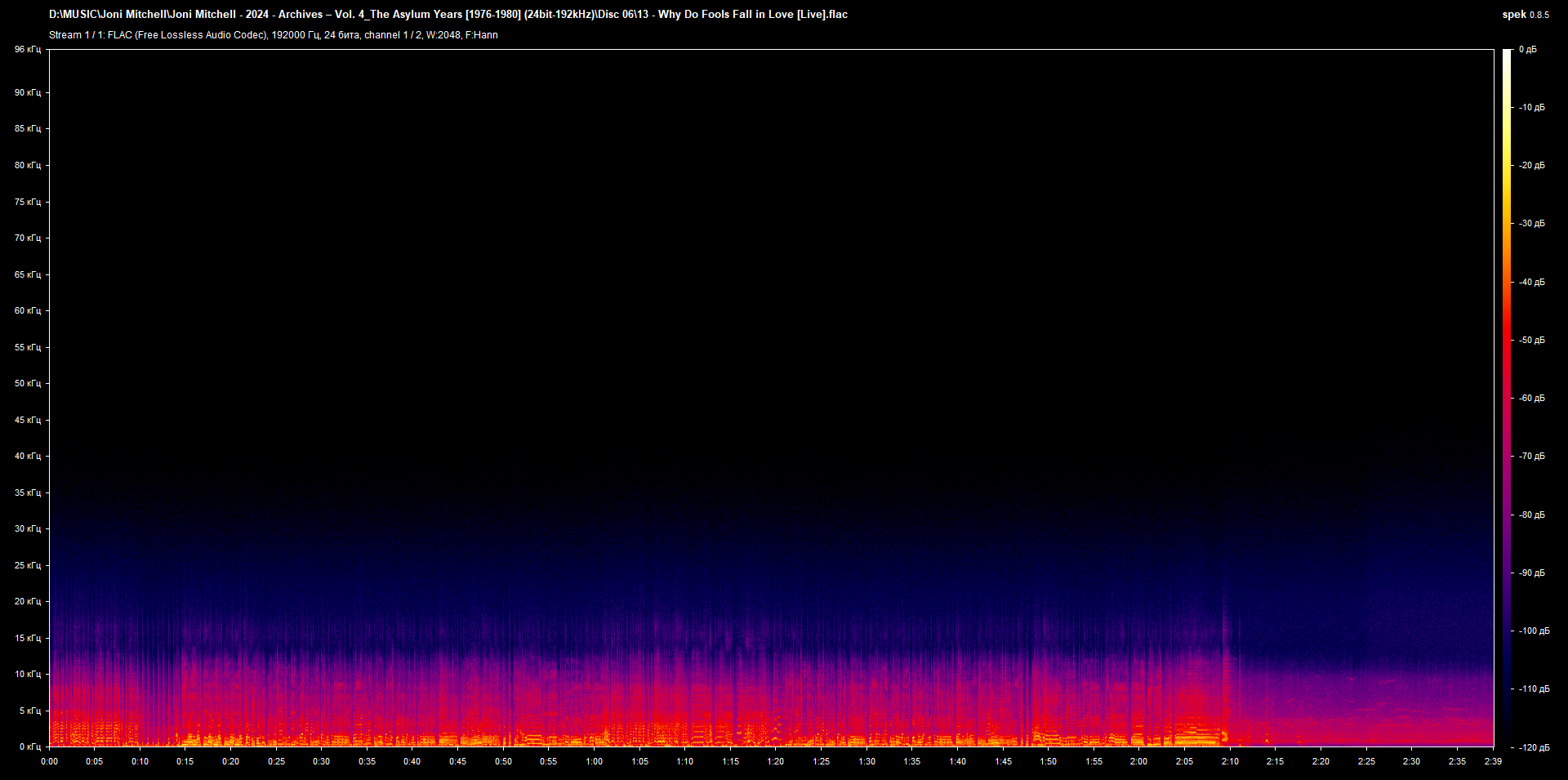
Task: Click the file path title text
Action: [448, 15]
